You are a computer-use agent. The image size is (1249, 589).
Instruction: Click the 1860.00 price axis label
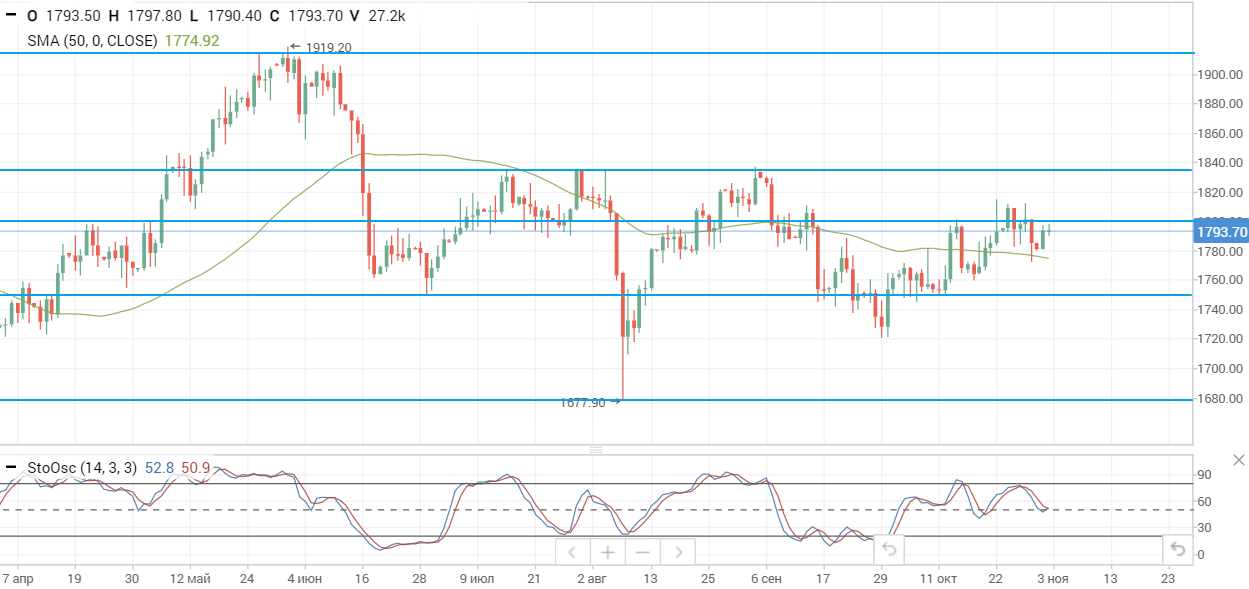[1221, 134]
